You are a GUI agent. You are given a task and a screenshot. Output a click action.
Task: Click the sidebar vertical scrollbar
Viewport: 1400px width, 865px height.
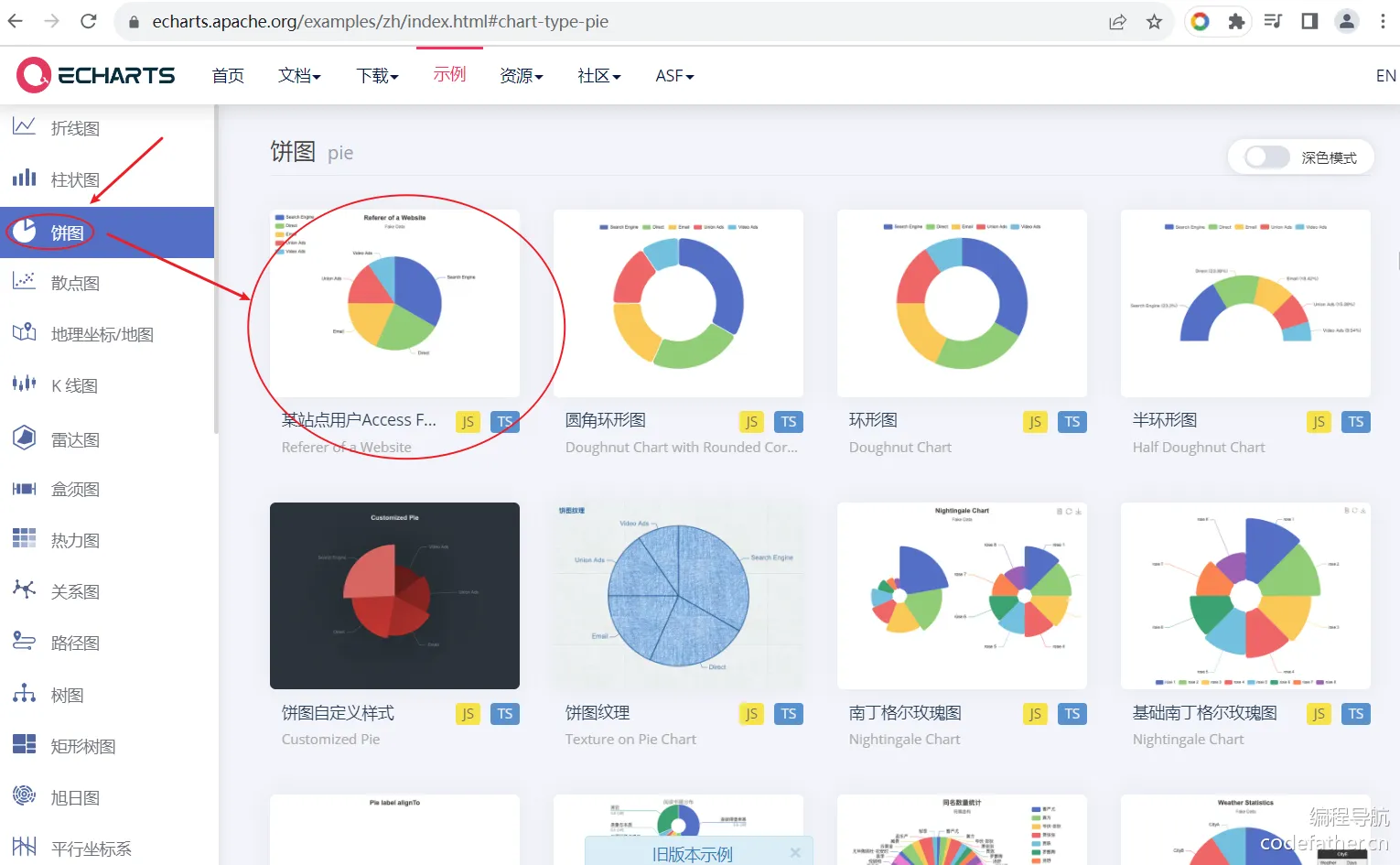(x=216, y=268)
